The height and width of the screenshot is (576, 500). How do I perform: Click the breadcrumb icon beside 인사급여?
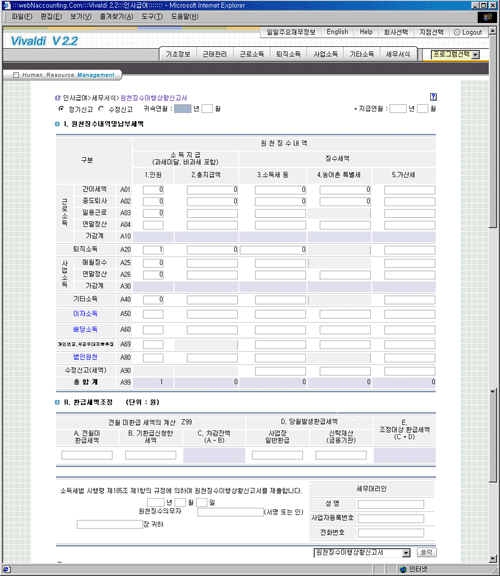[57, 98]
